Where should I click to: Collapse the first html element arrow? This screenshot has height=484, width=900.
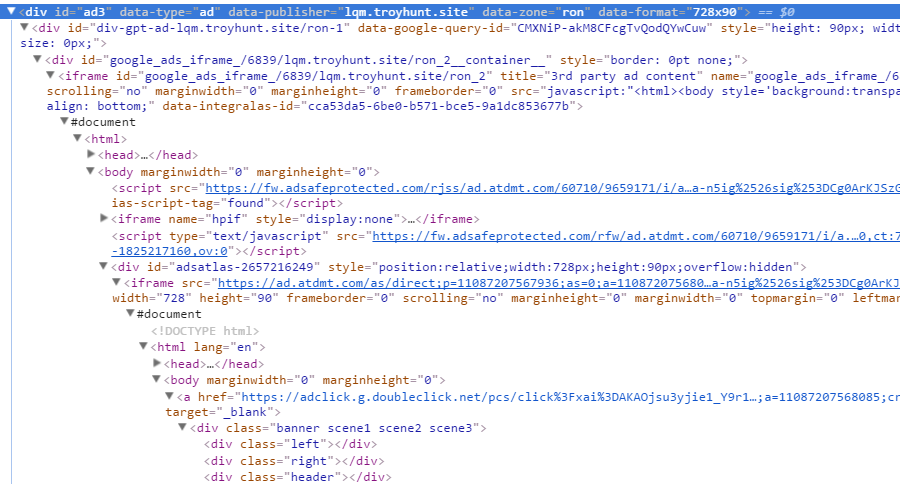77,138
